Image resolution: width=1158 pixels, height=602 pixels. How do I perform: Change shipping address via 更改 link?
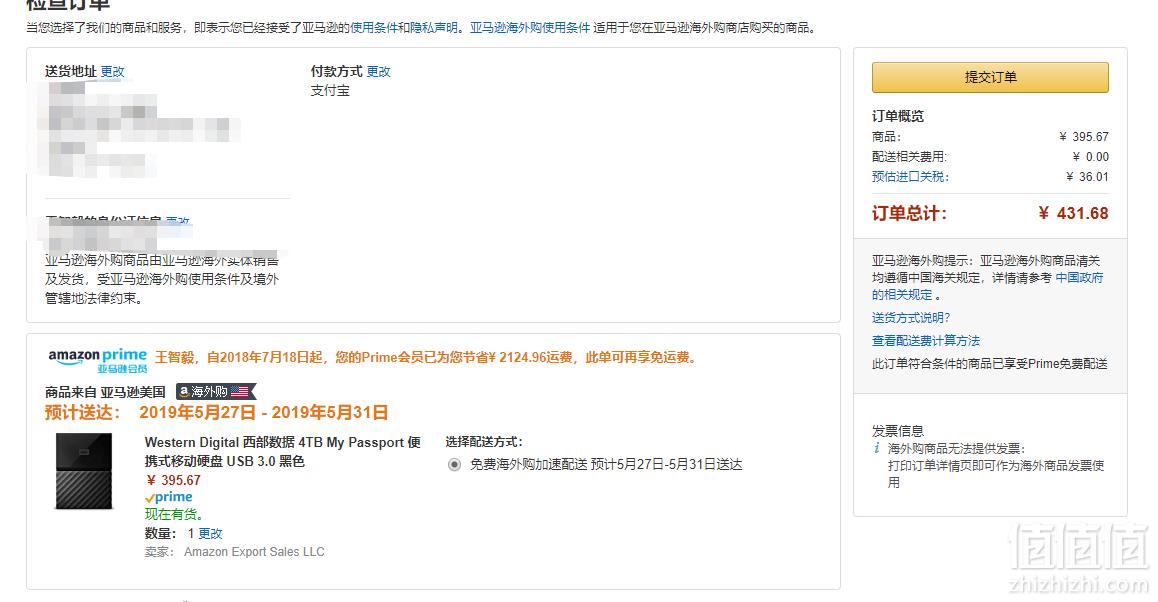click(x=112, y=72)
